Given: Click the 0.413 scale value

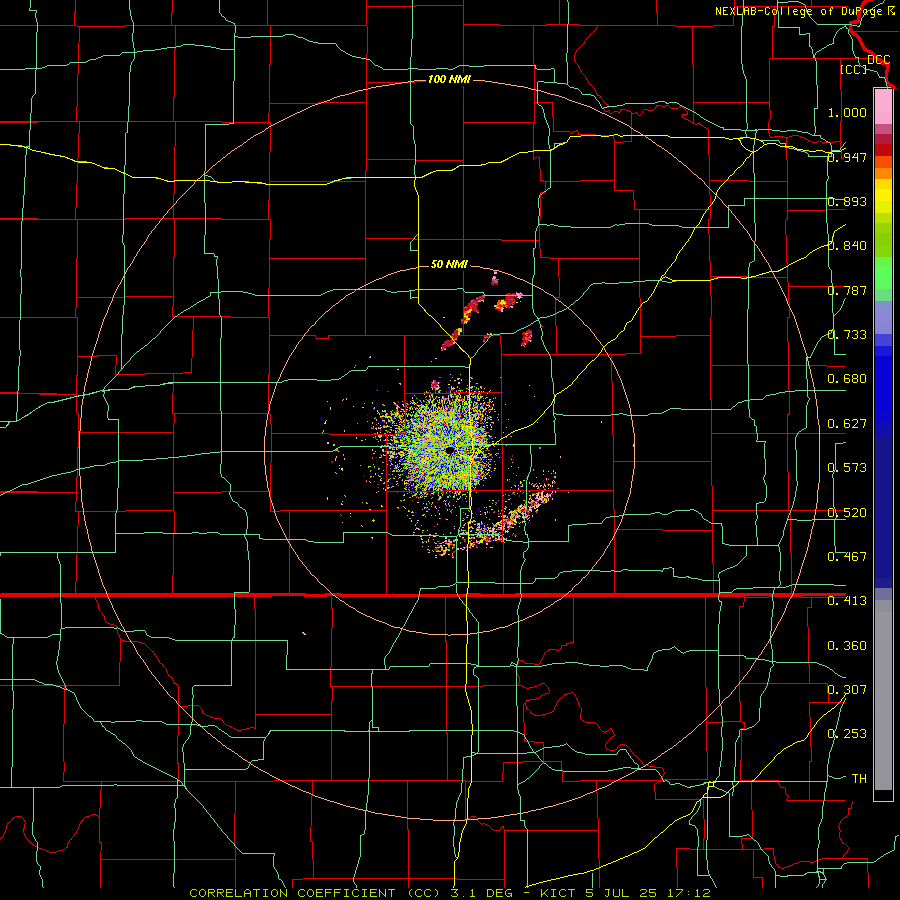Looking at the screenshot, I should [847, 601].
